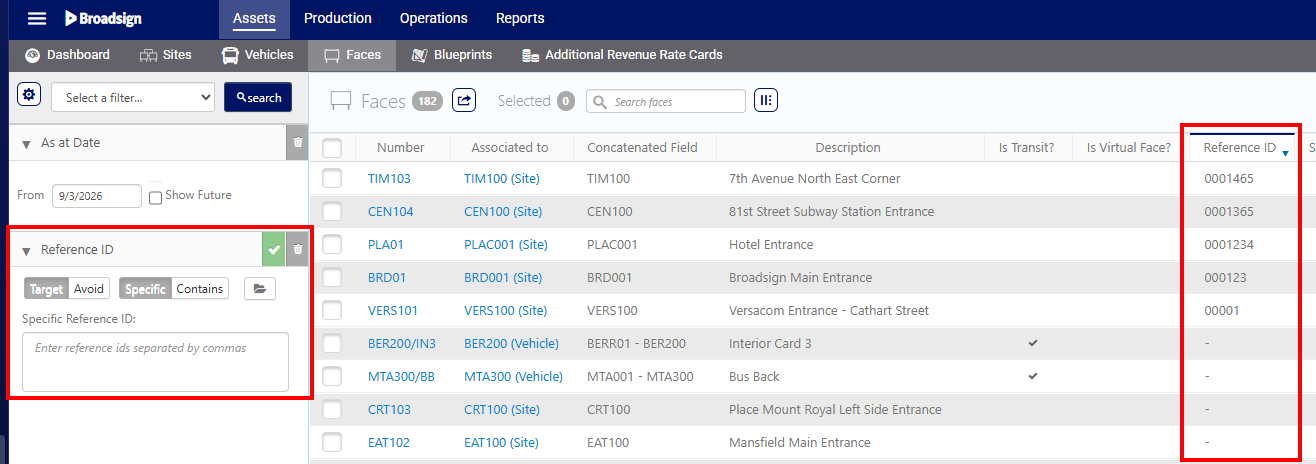Collapse the Reference ID filter section
Screen dimensions: 1316x464
[x=26, y=251]
